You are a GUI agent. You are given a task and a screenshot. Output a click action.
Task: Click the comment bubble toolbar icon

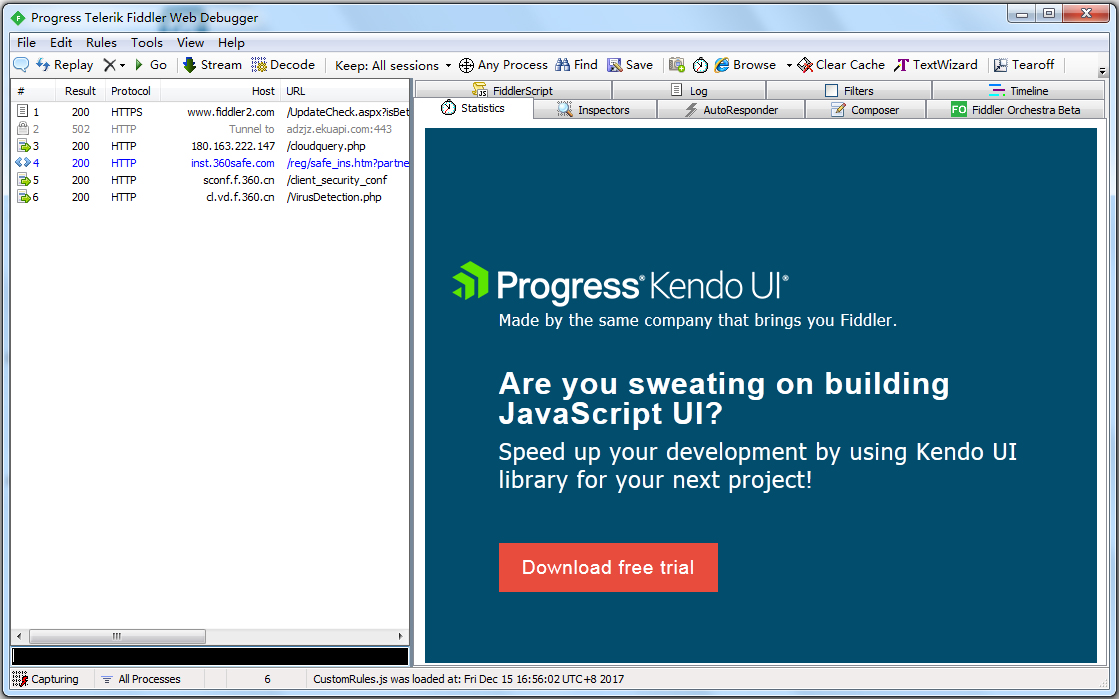click(x=21, y=65)
